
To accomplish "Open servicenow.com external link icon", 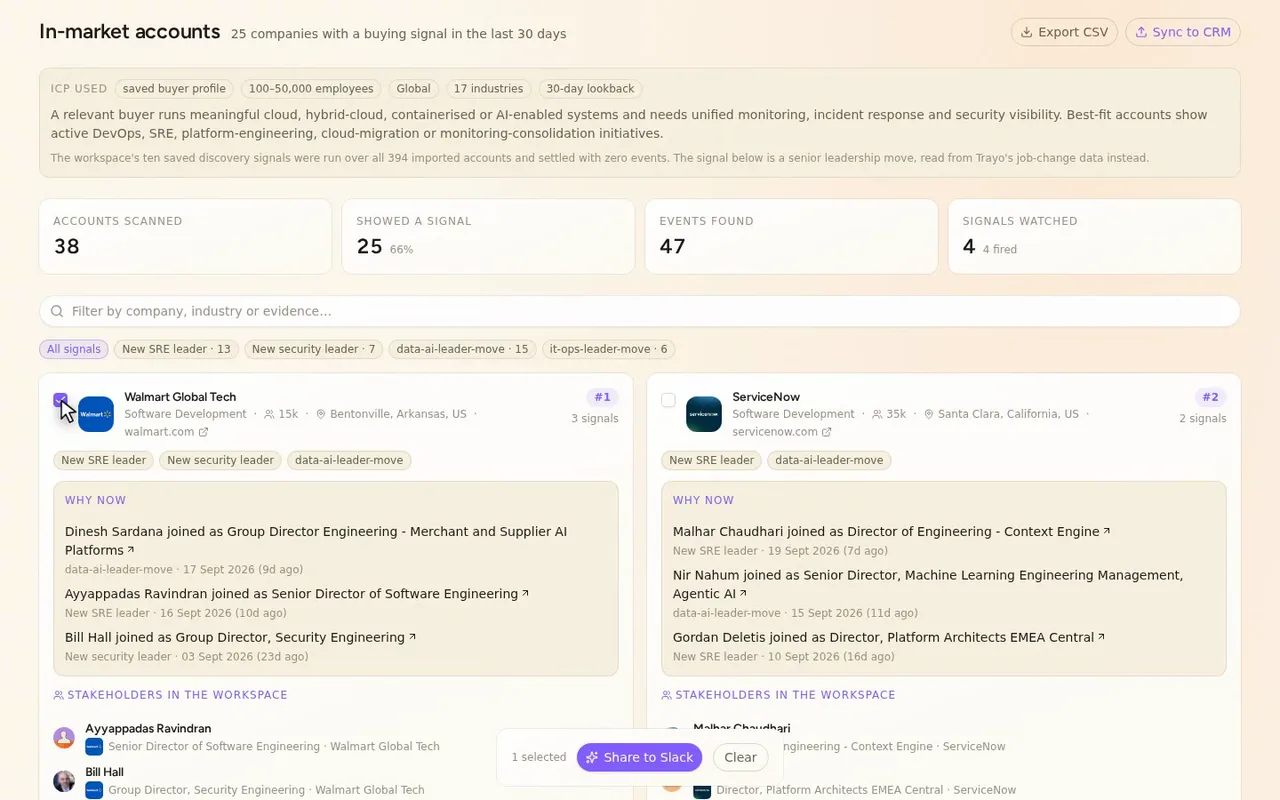I will (x=827, y=432).
